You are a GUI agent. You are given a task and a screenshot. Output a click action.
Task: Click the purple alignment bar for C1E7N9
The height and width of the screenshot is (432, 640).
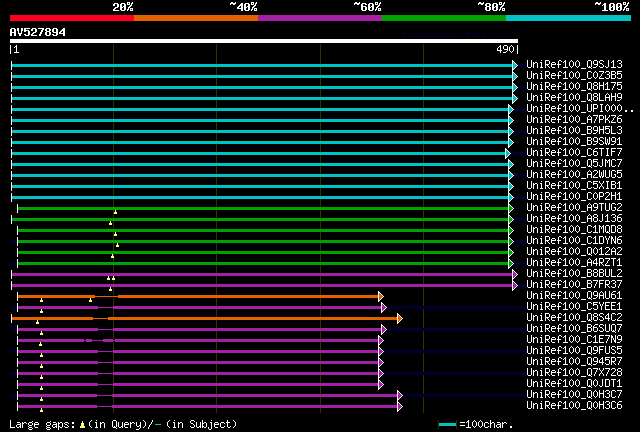tap(200, 341)
